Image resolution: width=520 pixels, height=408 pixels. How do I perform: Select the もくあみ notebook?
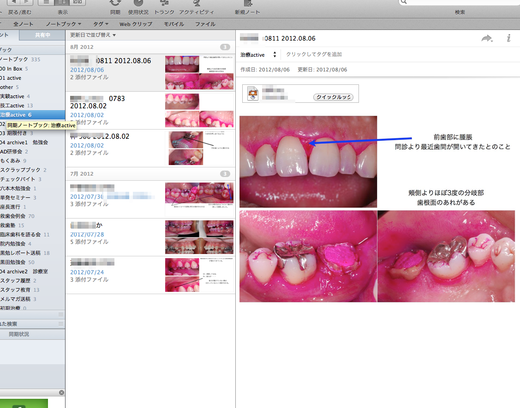point(32,161)
